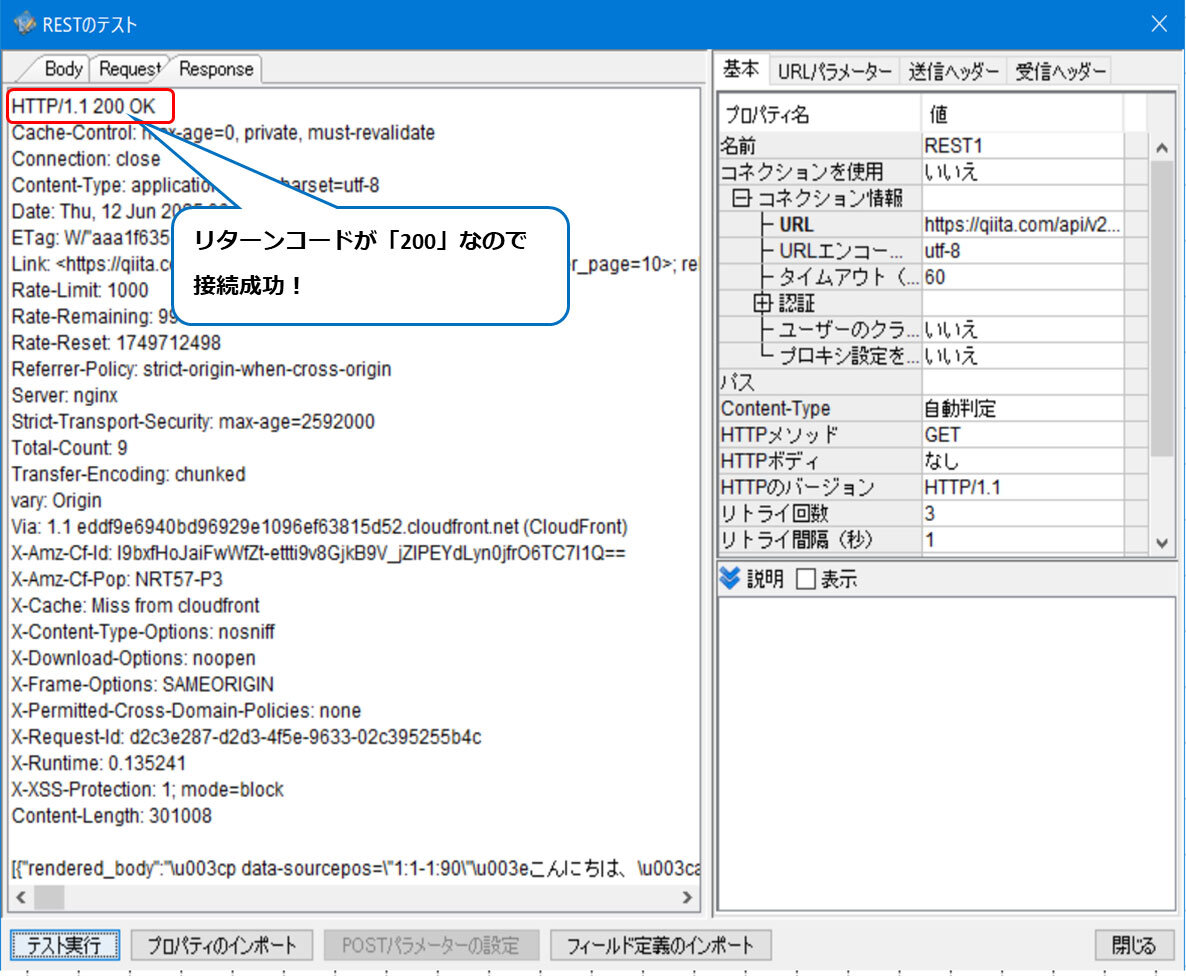The height and width of the screenshot is (976, 1186).
Task: Open the 受信ヘッダー tab
Action: coord(1058,69)
